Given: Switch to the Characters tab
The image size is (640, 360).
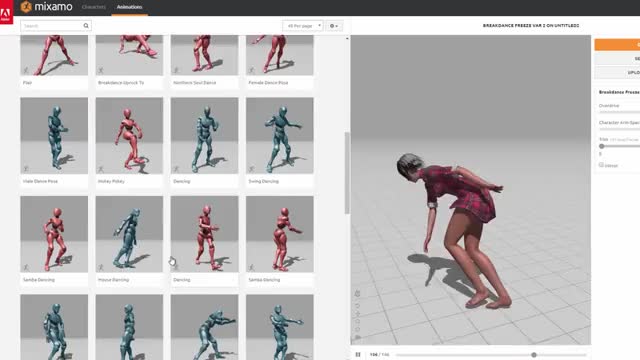Looking at the screenshot, I should point(94,7).
